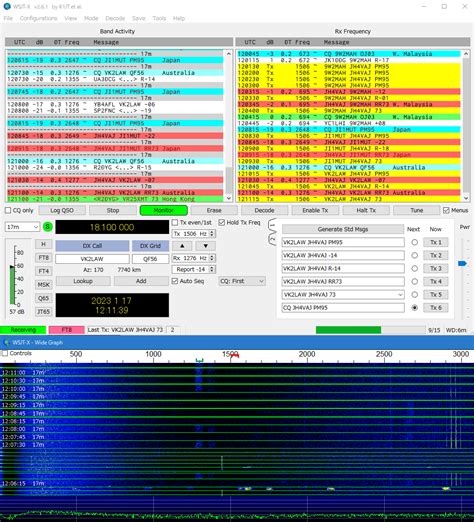The image size is (474, 522).
Task: Click the Decode button
Action: click(x=264, y=210)
